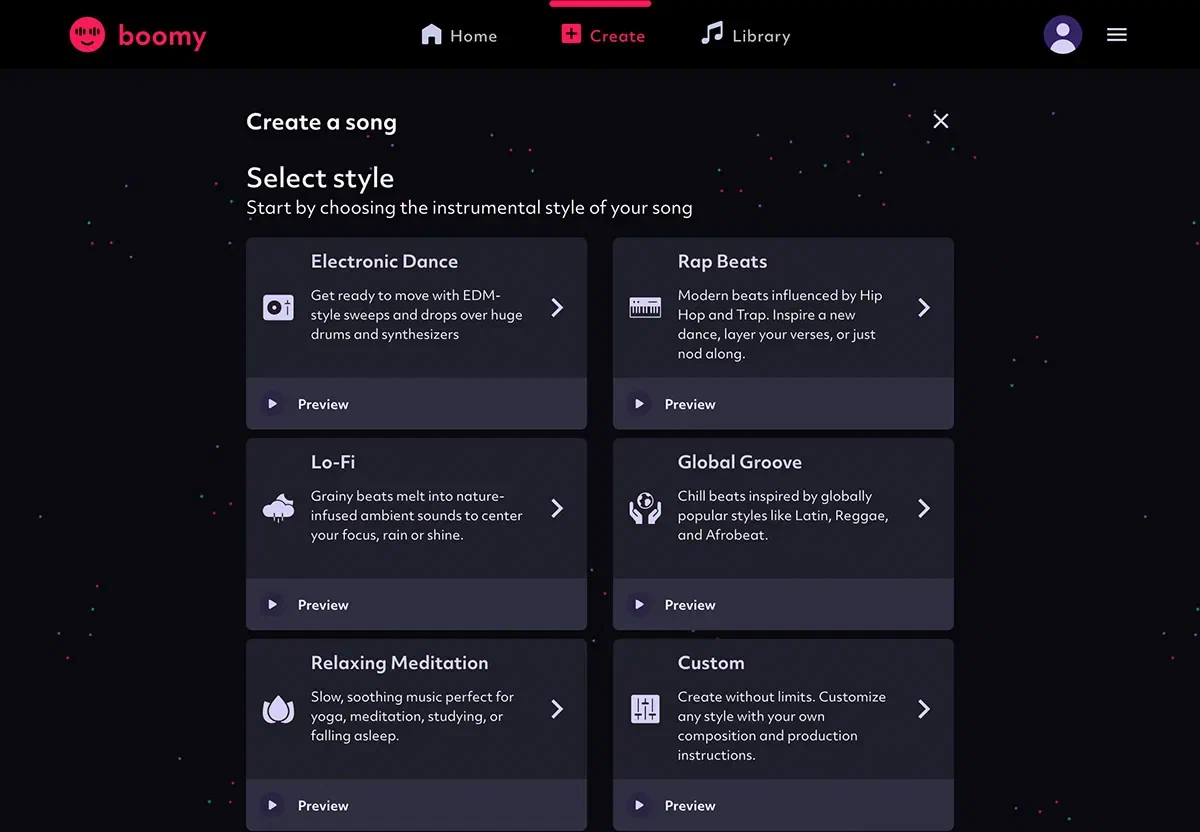Choose the Rap Beats style title
1200x832 pixels.
pos(722,262)
